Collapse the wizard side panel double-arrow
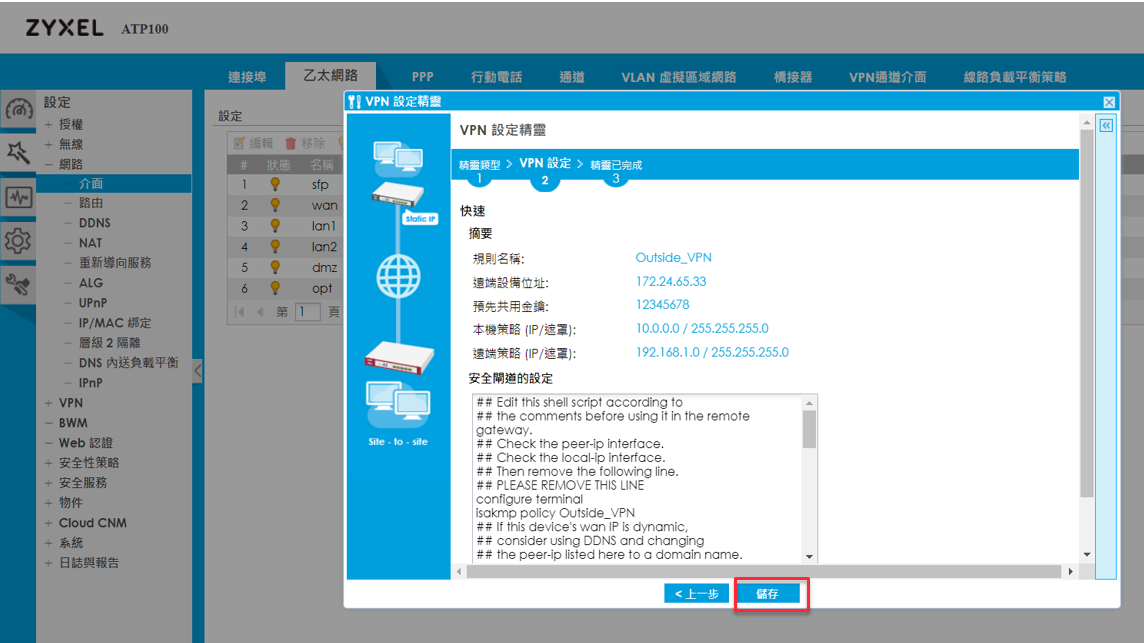This screenshot has width=1144, height=643. point(1106,126)
